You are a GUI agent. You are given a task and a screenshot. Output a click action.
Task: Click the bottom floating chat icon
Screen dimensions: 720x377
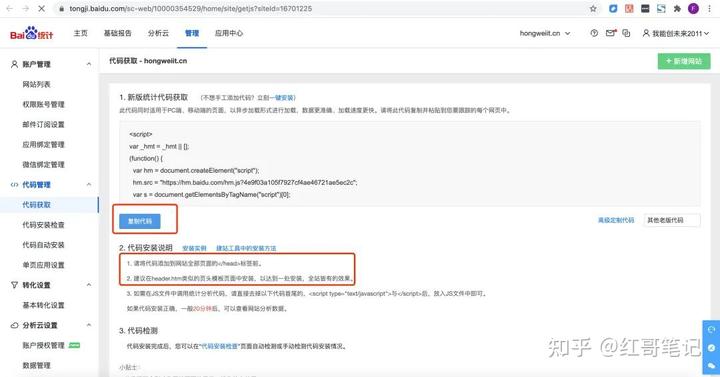711,366
